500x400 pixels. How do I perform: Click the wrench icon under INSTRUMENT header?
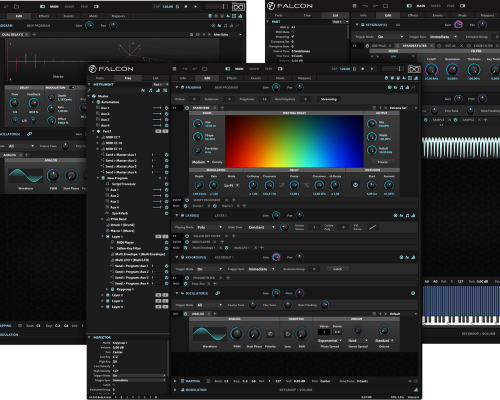(x=89, y=90)
